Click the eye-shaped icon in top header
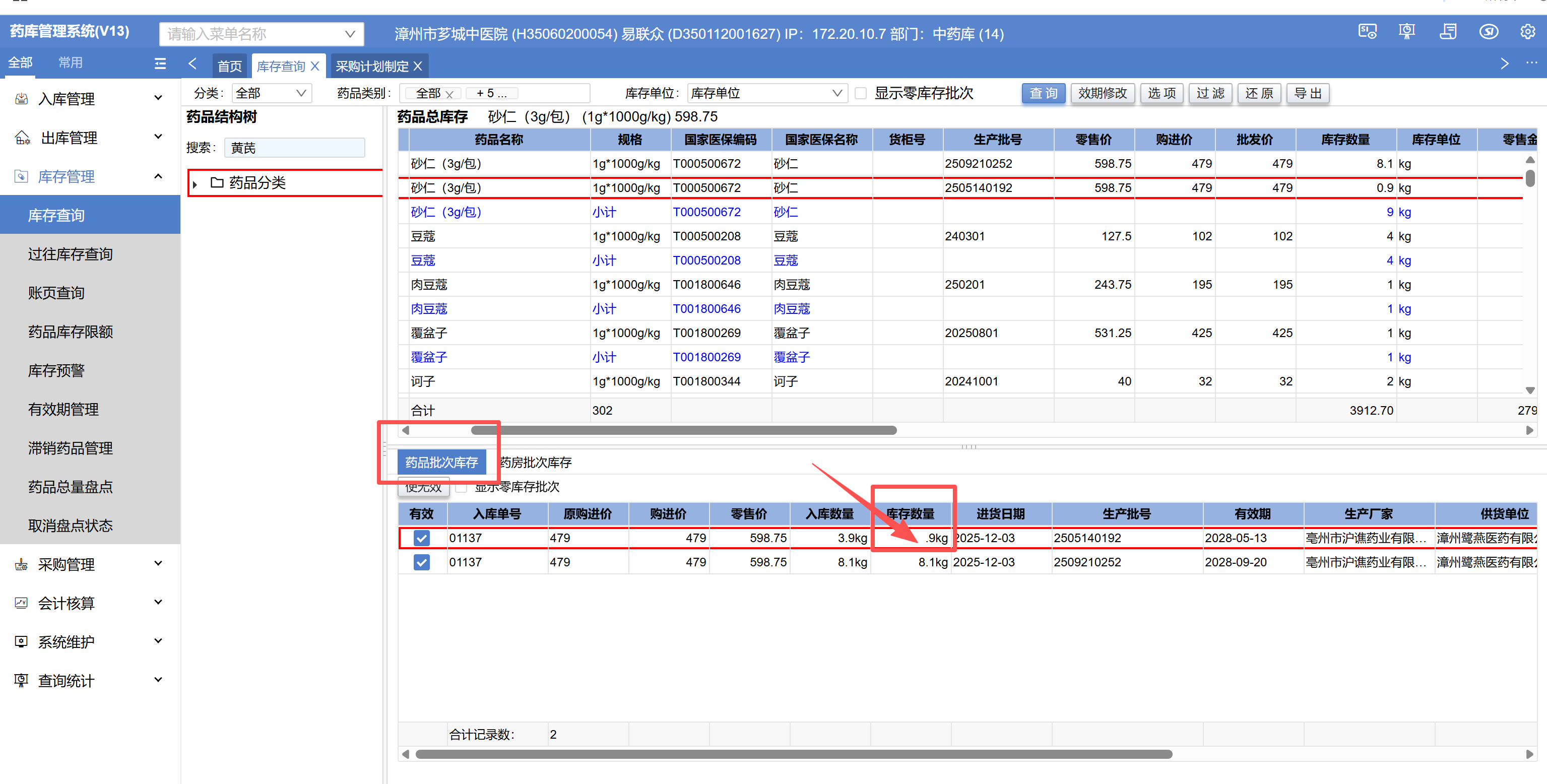The width and height of the screenshot is (1547, 784). coord(1488,32)
